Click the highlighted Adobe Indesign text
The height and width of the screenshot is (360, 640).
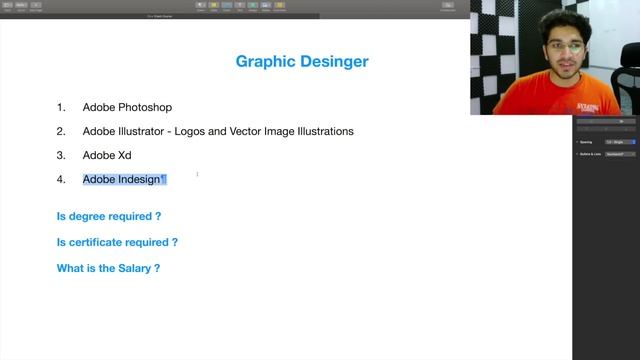click(x=124, y=179)
